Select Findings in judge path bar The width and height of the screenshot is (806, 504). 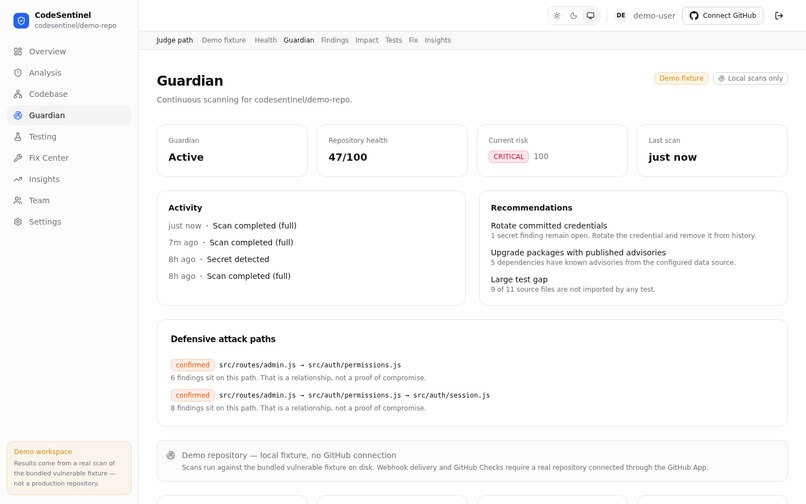[335, 40]
